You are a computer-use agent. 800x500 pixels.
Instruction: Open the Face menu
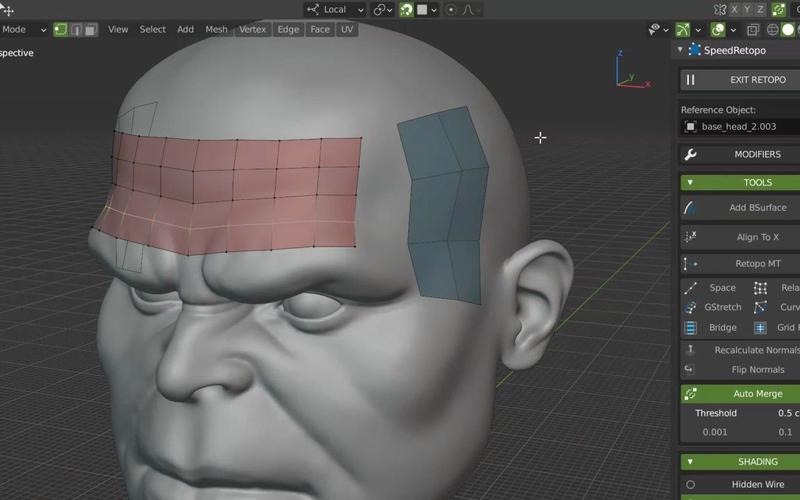(x=320, y=30)
